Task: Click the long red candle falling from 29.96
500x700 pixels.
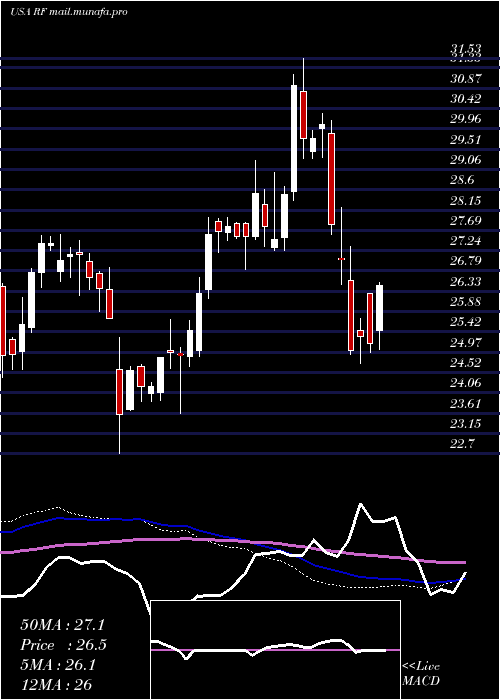Action: tap(331, 179)
